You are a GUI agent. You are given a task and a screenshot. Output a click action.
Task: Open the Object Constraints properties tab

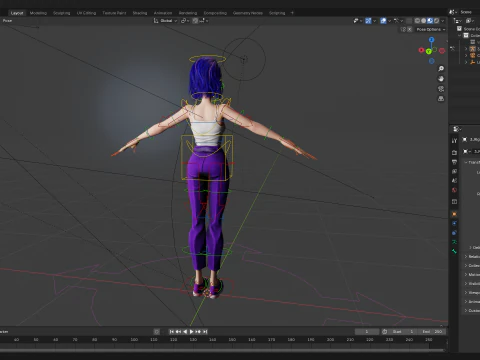click(454, 233)
